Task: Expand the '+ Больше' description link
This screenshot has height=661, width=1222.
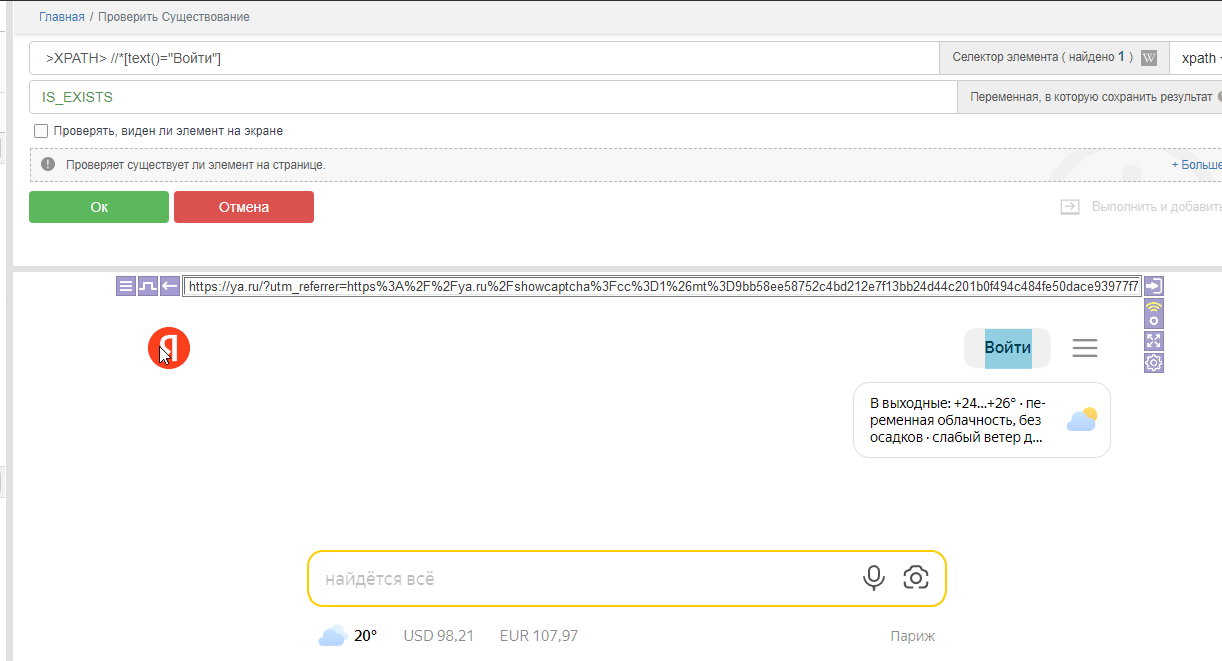Action: tap(1196, 165)
